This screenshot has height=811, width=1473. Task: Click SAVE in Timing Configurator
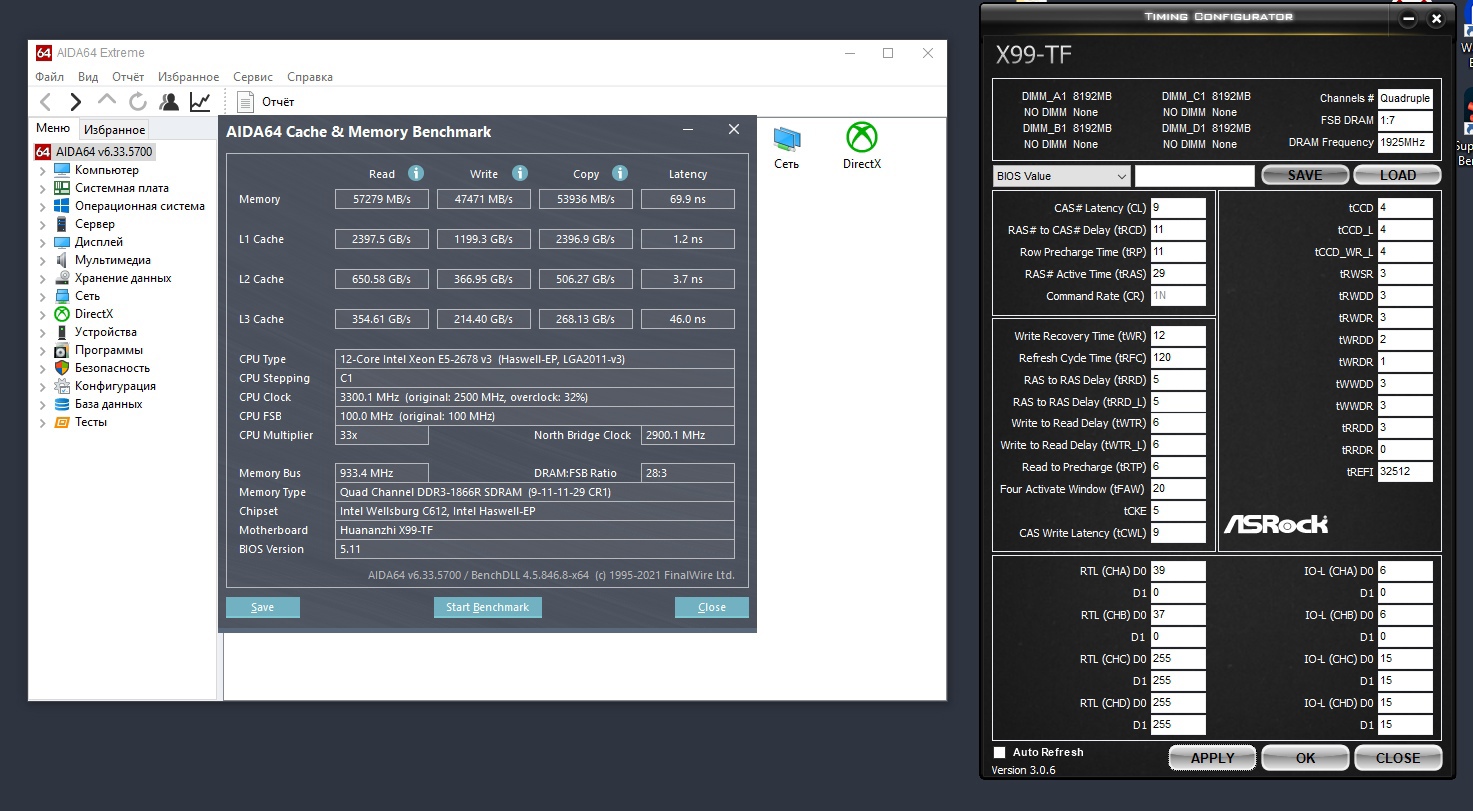coord(1305,175)
